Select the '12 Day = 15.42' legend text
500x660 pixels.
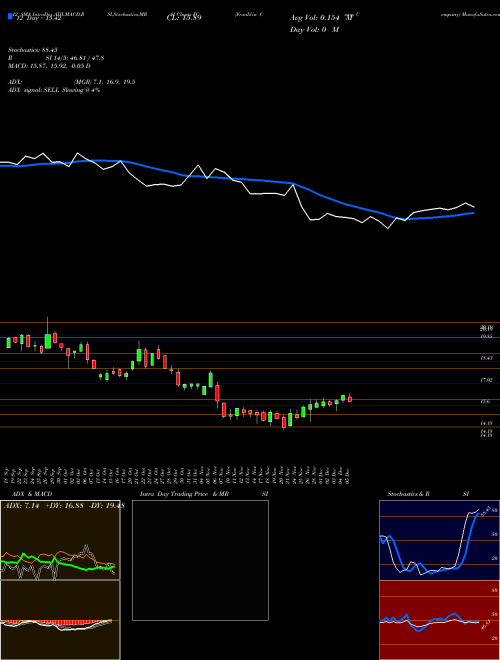(38, 19)
